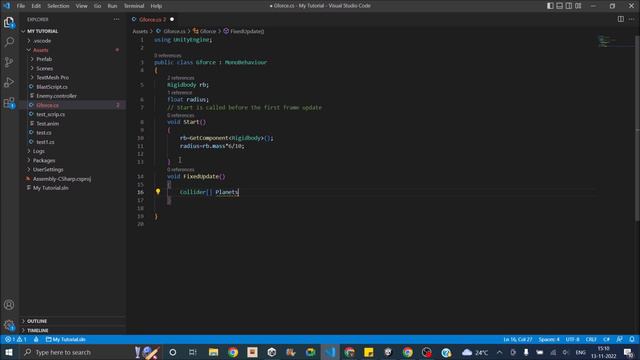Open the Accounts menu icon
Image resolution: width=640 pixels, height=360 pixels.
click(x=9, y=305)
